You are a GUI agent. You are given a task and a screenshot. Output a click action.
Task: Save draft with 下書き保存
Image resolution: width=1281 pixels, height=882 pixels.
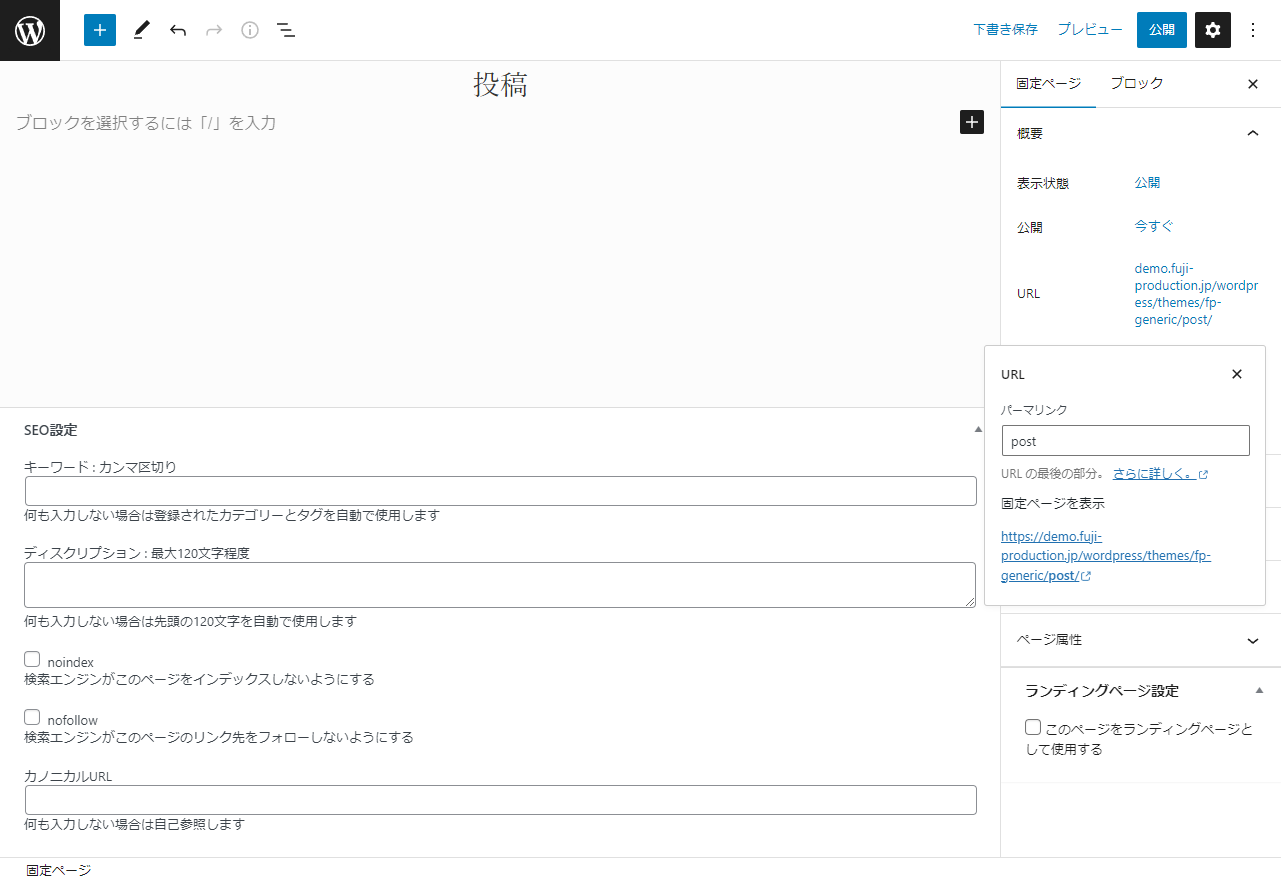(1006, 30)
